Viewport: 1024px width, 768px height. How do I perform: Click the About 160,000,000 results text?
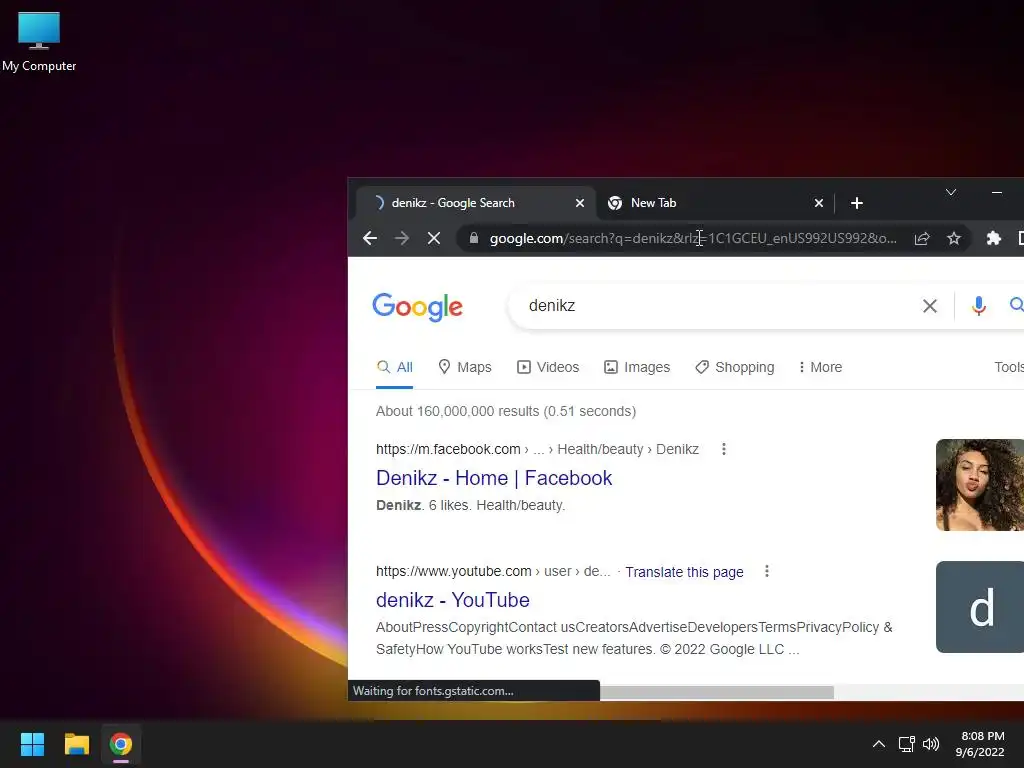(x=506, y=411)
